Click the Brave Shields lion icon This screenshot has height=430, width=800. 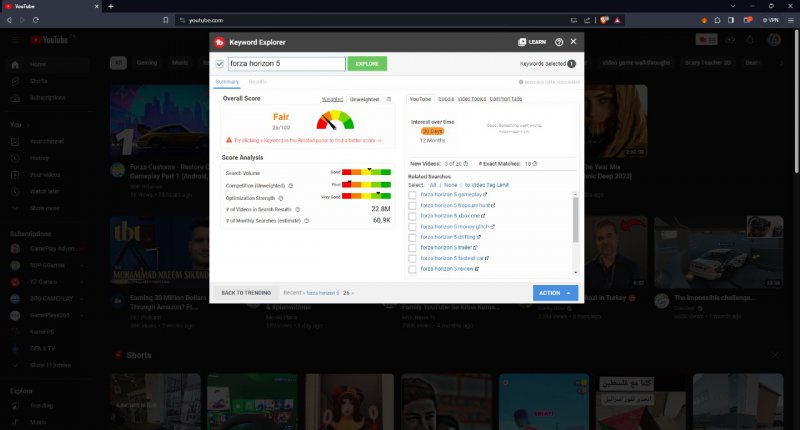604,20
